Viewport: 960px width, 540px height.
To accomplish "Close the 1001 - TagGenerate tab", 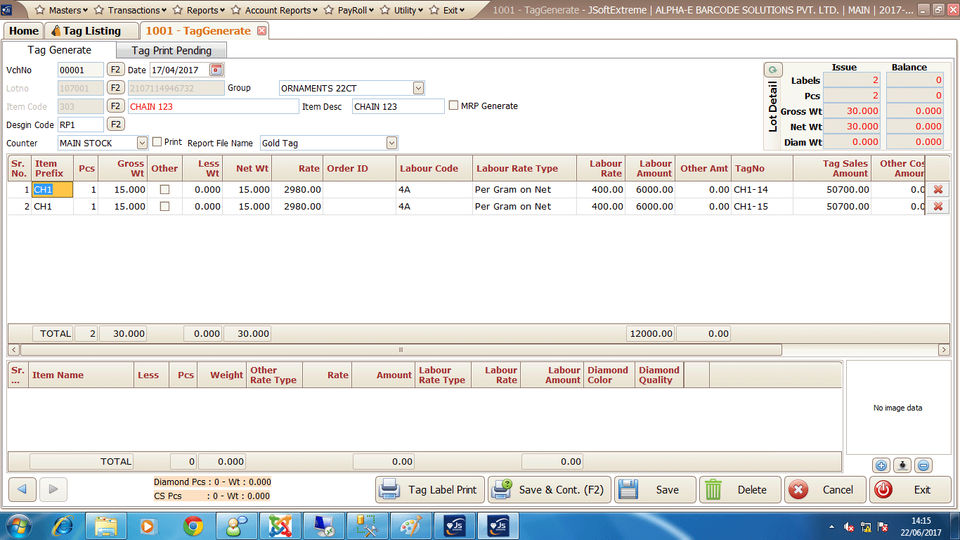I will point(261,31).
